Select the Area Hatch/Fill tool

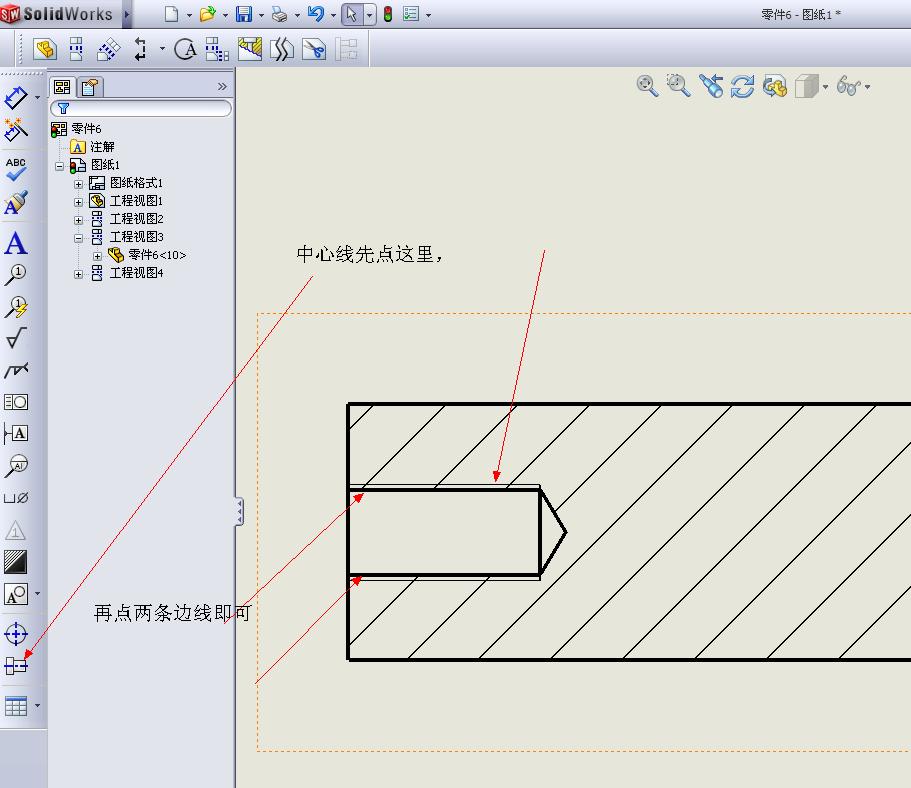coord(16,562)
